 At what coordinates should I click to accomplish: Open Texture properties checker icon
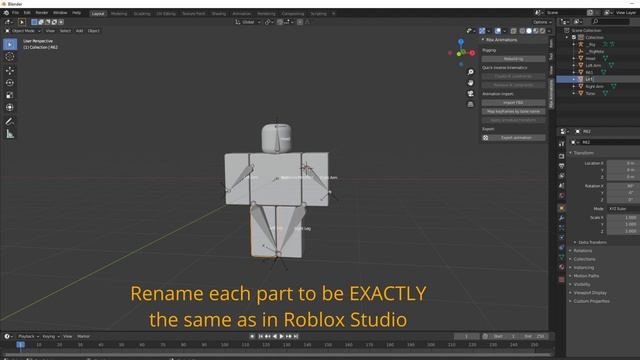click(562, 280)
